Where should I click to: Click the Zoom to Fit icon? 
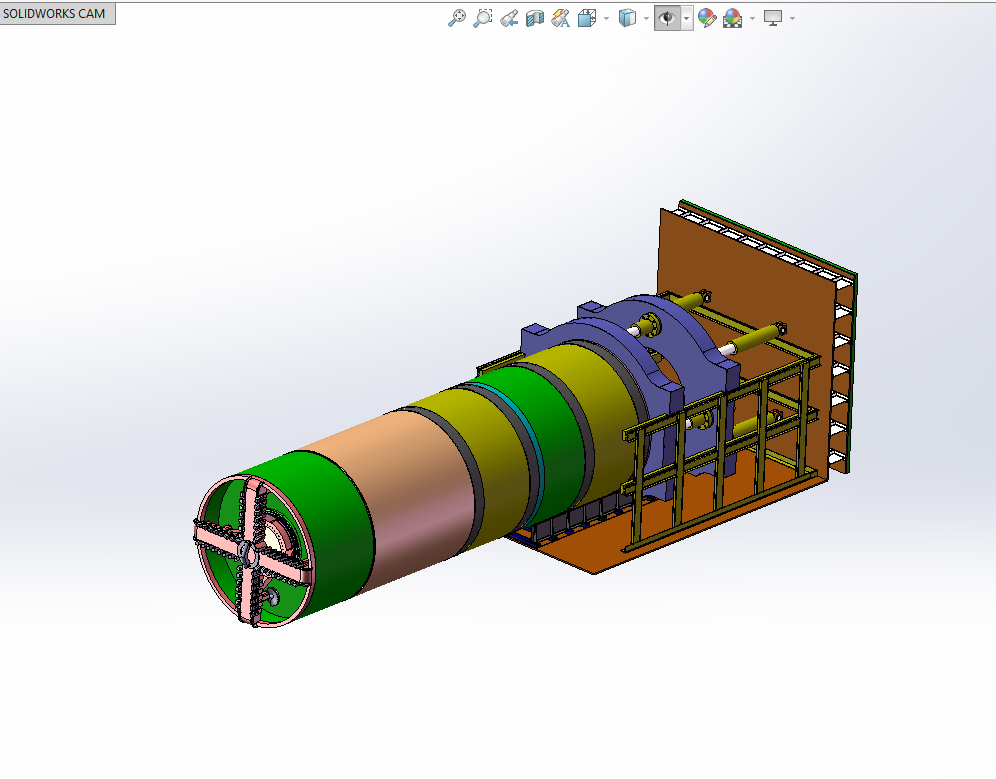click(457, 18)
